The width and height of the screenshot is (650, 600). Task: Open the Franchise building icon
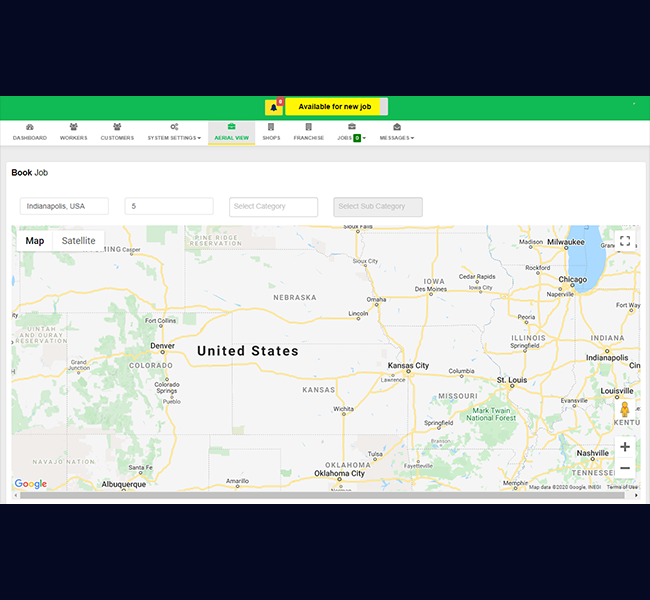tap(308, 126)
